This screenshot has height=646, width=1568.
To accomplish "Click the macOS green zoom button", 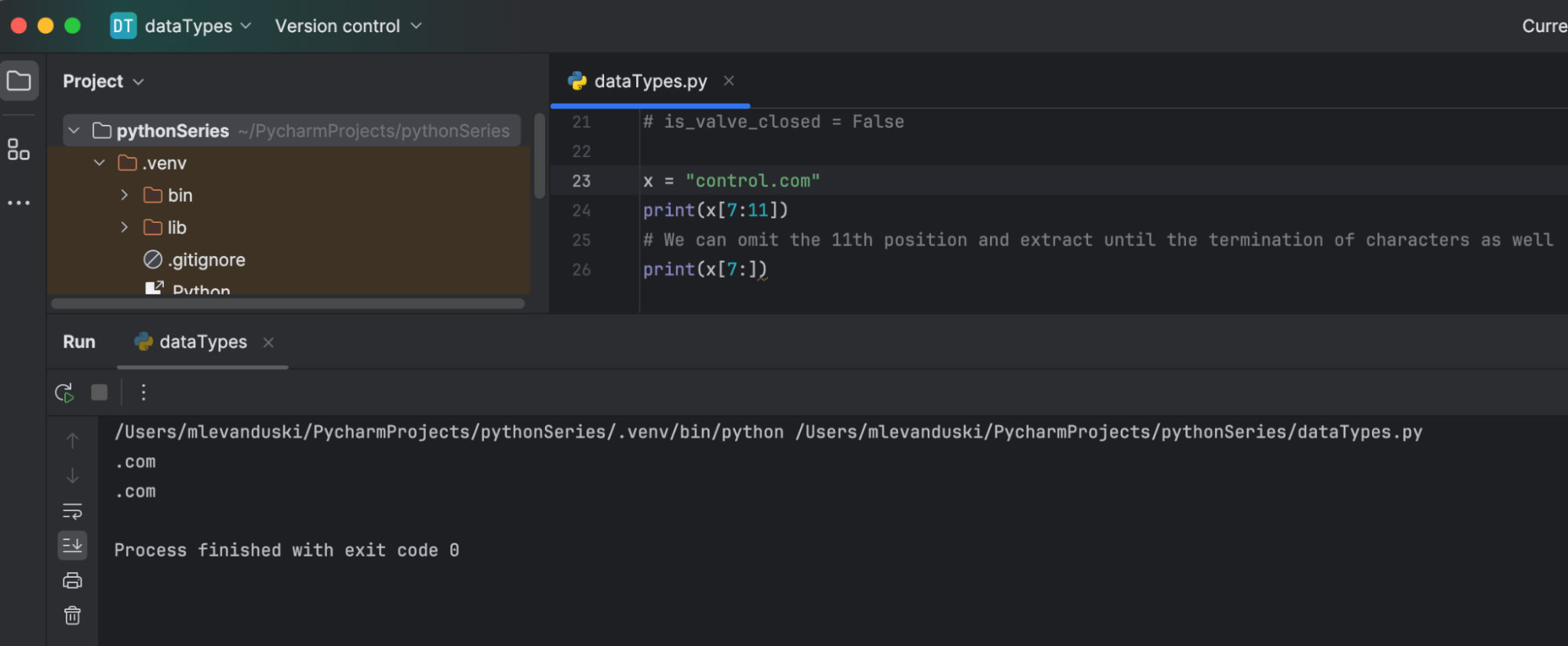I will tap(72, 26).
